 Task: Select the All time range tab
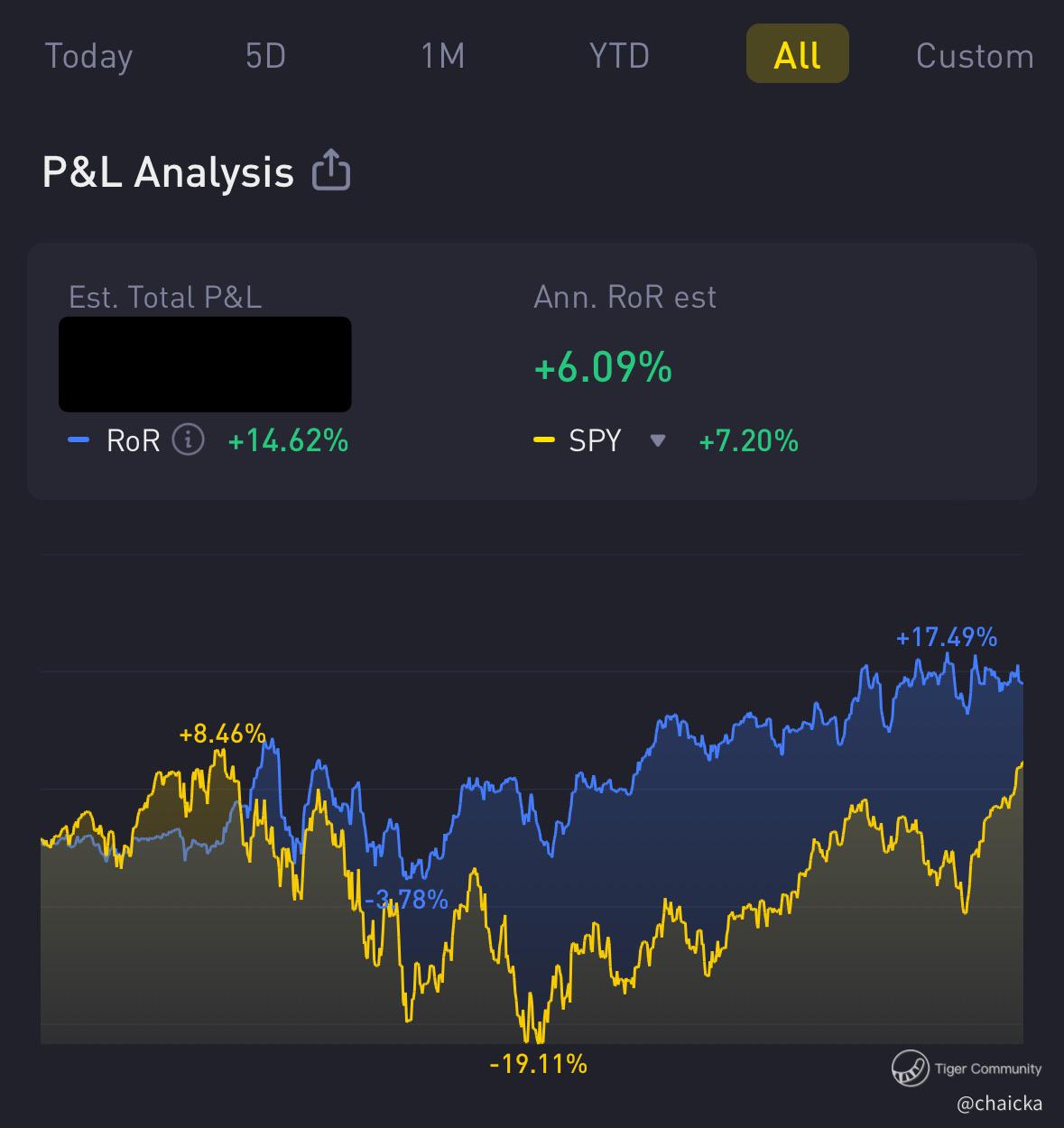(797, 55)
